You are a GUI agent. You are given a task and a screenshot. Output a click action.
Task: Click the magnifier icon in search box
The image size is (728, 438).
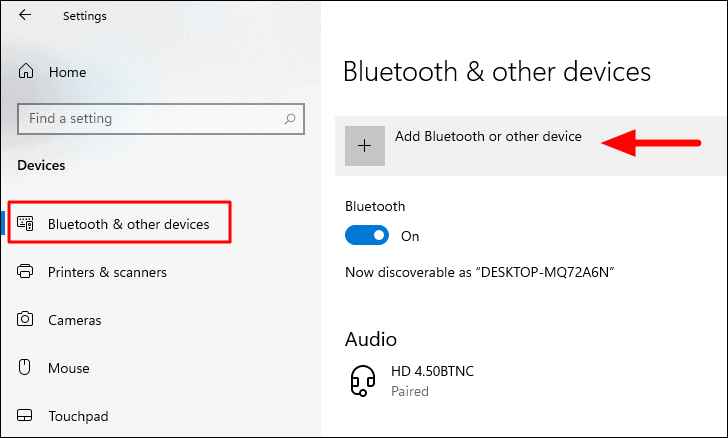290,119
